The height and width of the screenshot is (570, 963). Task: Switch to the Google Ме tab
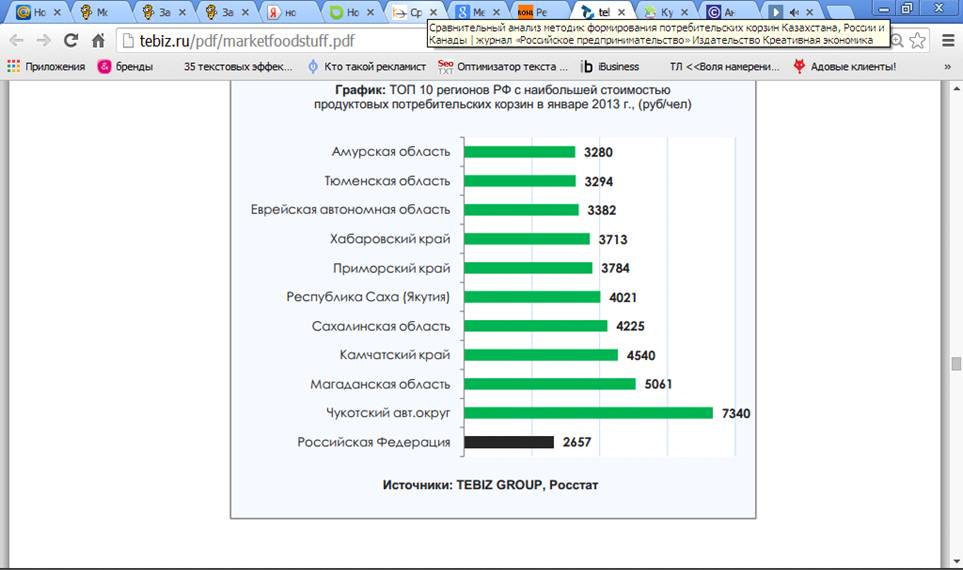click(x=477, y=12)
